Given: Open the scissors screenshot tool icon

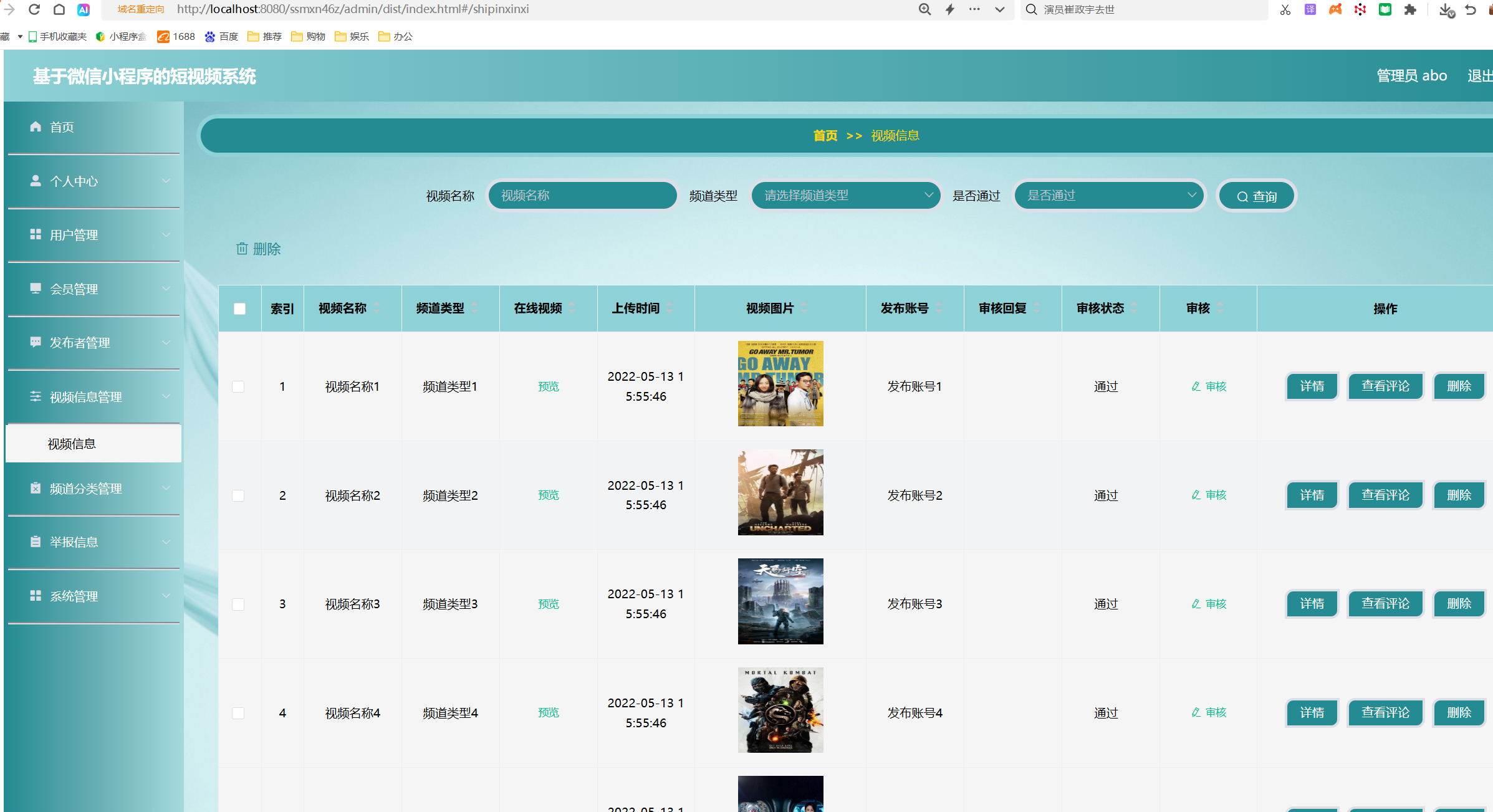Looking at the screenshot, I should 1285,9.
